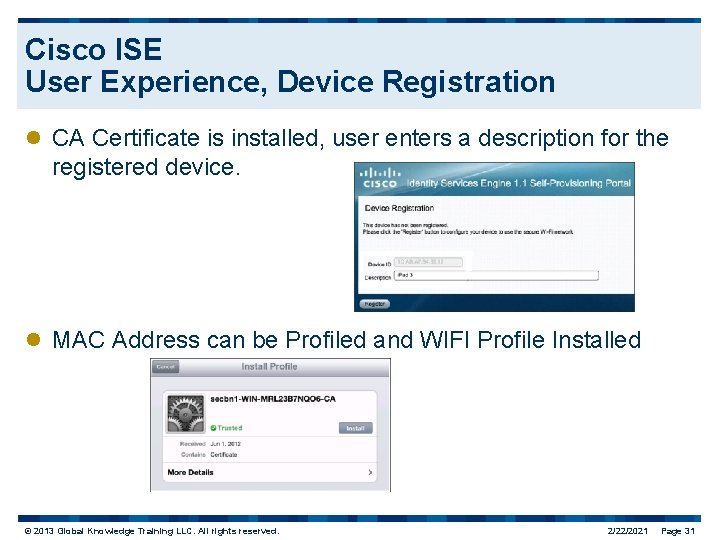
Task: Click the footer date 2/22/2021
Action: (627, 531)
